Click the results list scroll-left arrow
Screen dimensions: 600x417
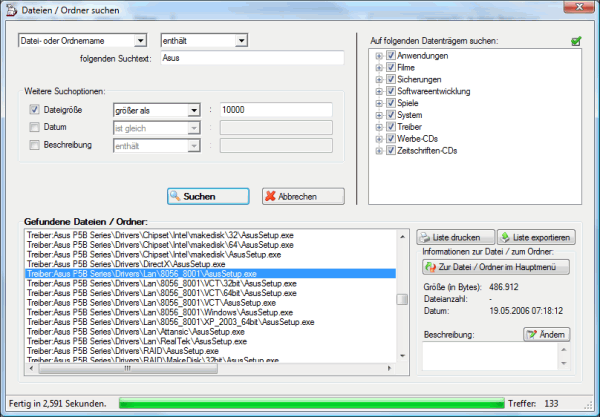(x=31, y=368)
